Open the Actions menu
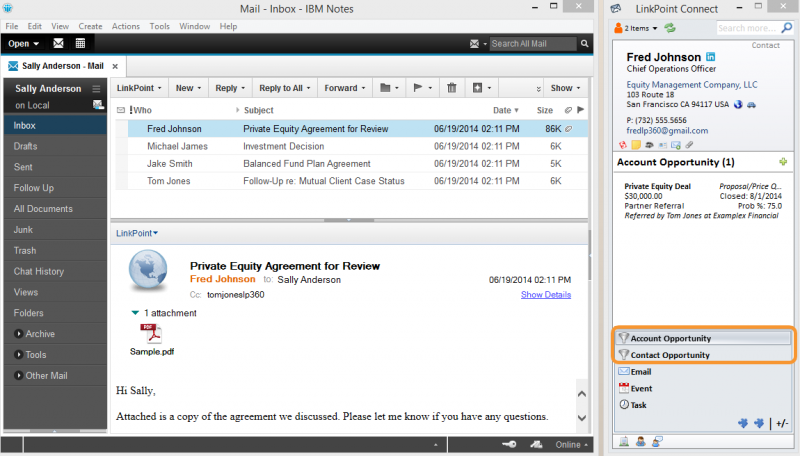 coord(126,26)
